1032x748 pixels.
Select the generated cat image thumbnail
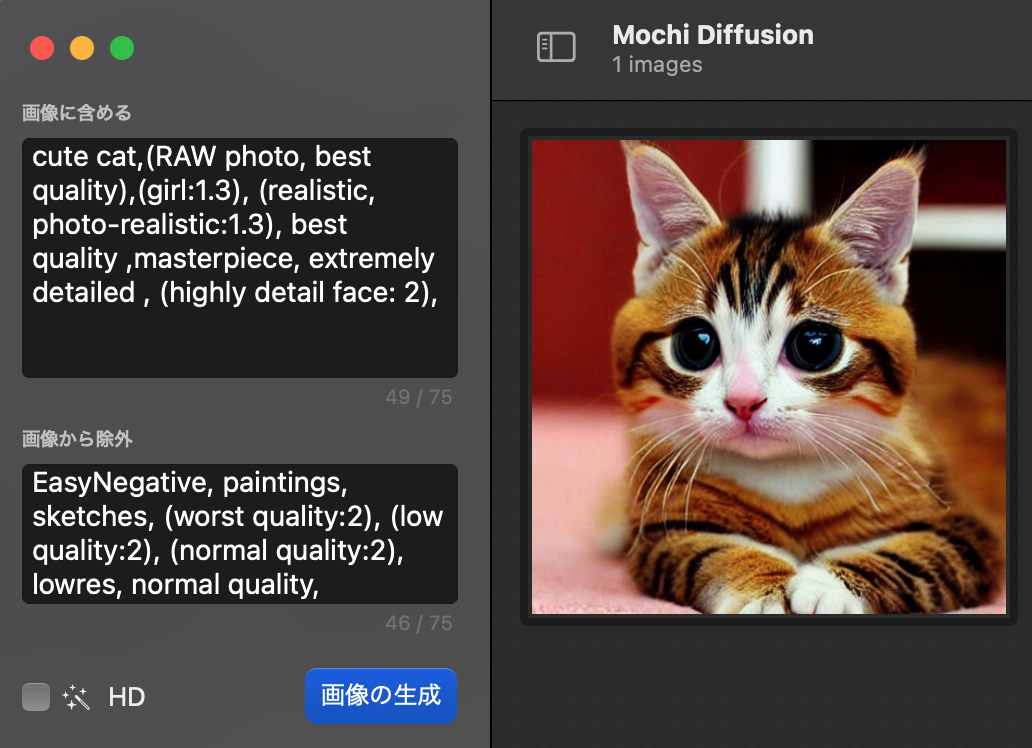click(768, 376)
